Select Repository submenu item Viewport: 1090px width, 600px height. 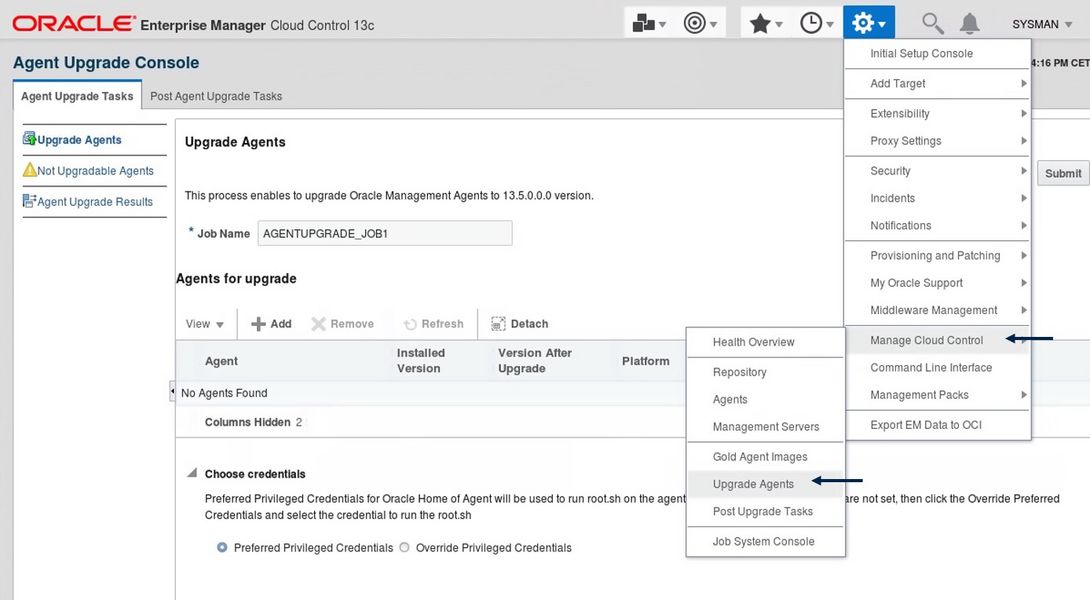765,372
